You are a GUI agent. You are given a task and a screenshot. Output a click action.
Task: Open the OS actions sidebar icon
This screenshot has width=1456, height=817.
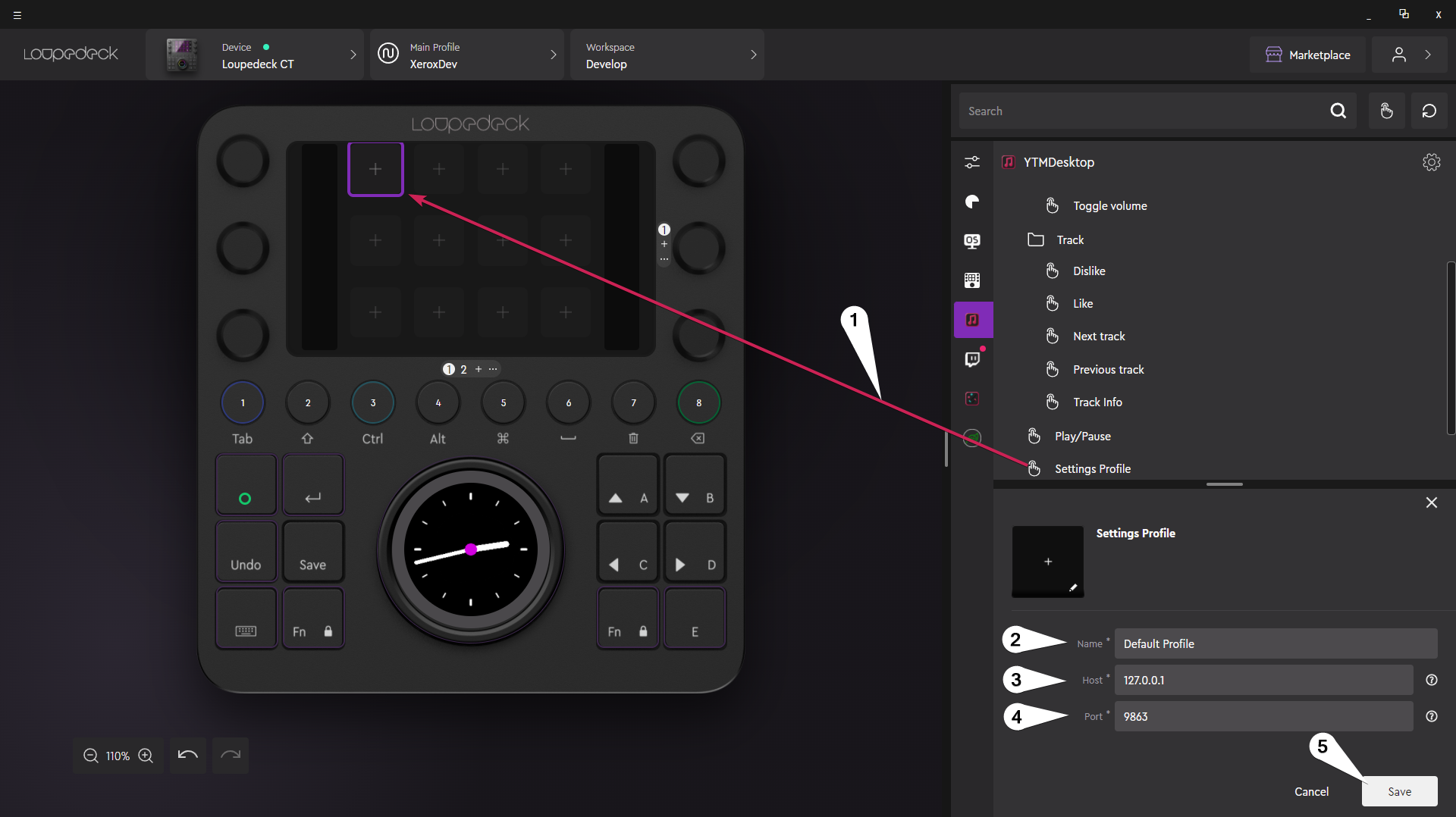pos(972,241)
